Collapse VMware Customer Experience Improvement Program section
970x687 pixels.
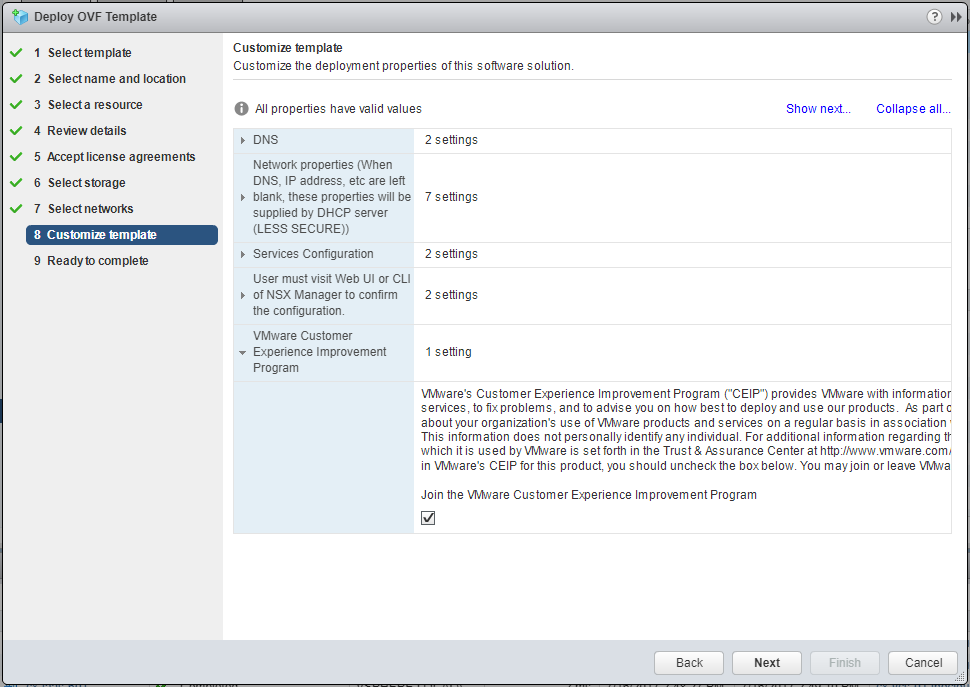tap(243, 352)
